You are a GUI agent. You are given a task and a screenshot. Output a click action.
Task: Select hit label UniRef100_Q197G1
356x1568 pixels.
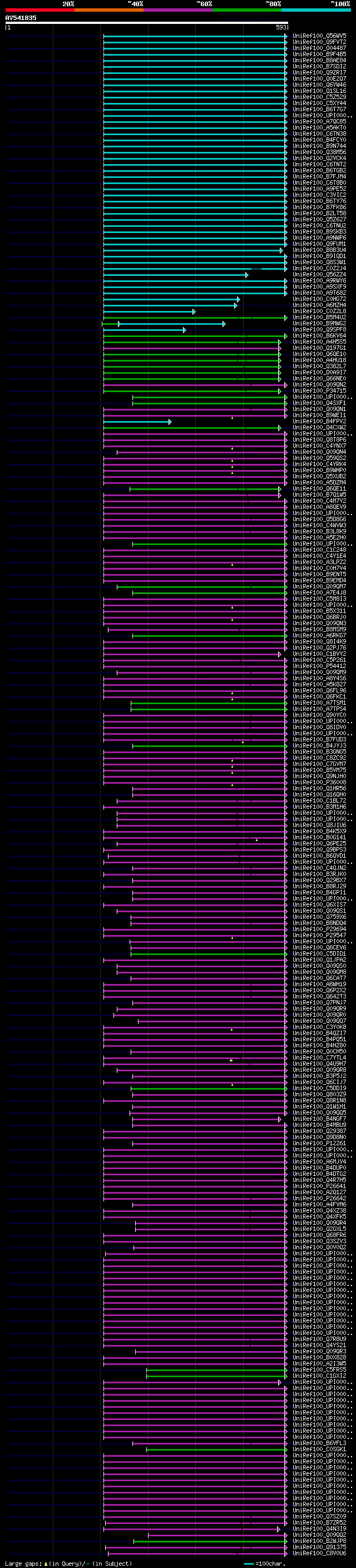319,348
